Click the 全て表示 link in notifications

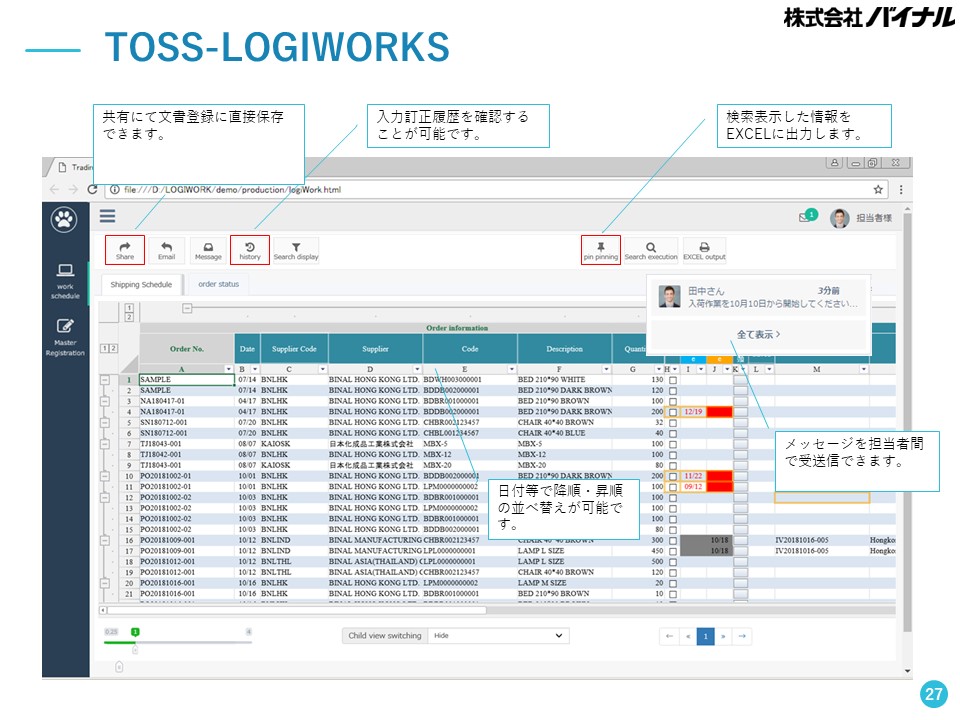[x=757, y=334]
